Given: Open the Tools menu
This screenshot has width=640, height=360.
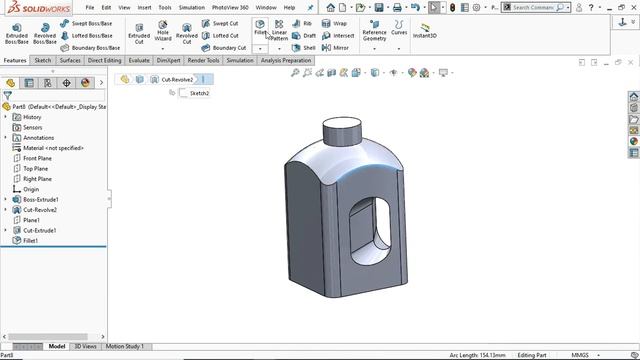Looking at the screenshot, I should point(165,7).
